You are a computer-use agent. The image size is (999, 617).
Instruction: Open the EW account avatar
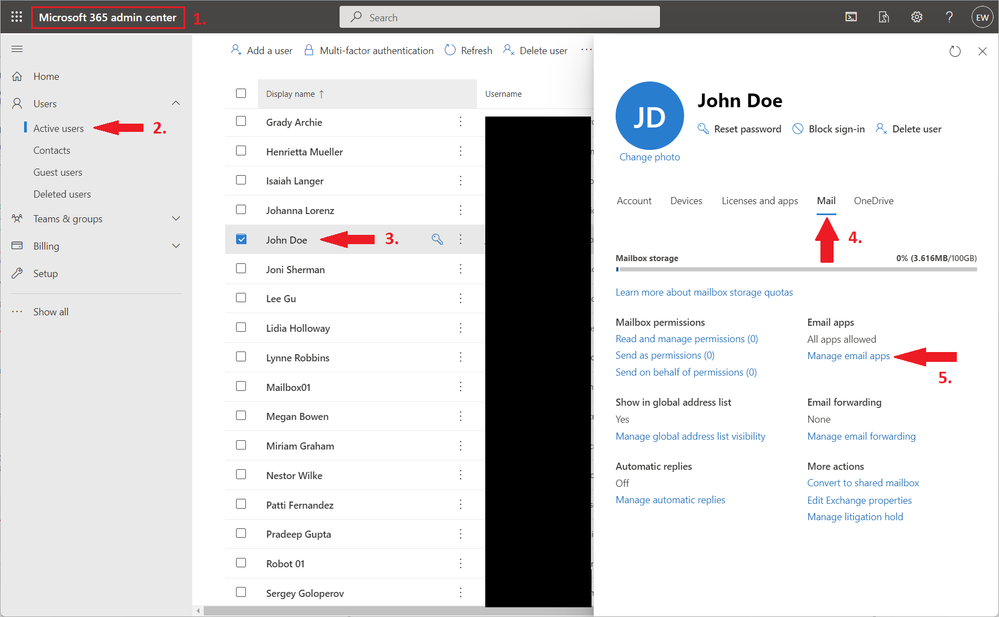pos(982,17)
